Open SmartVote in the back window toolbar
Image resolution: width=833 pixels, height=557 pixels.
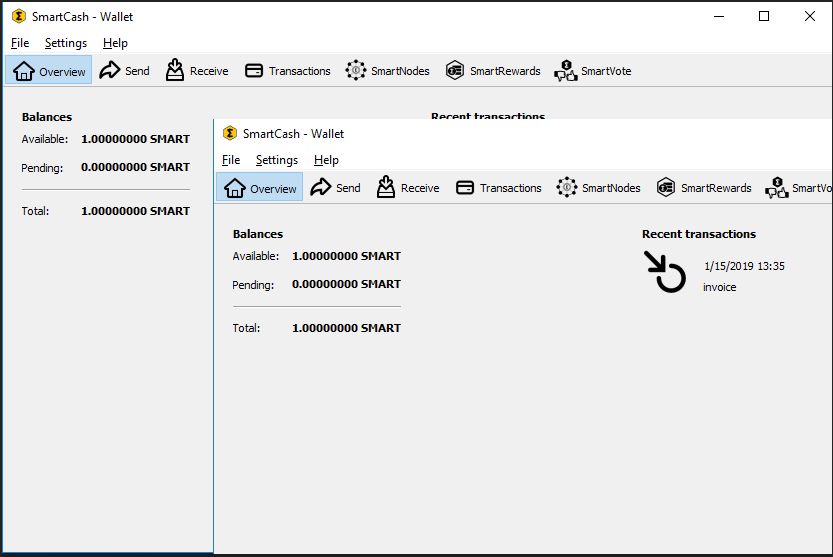click(593, 71)
